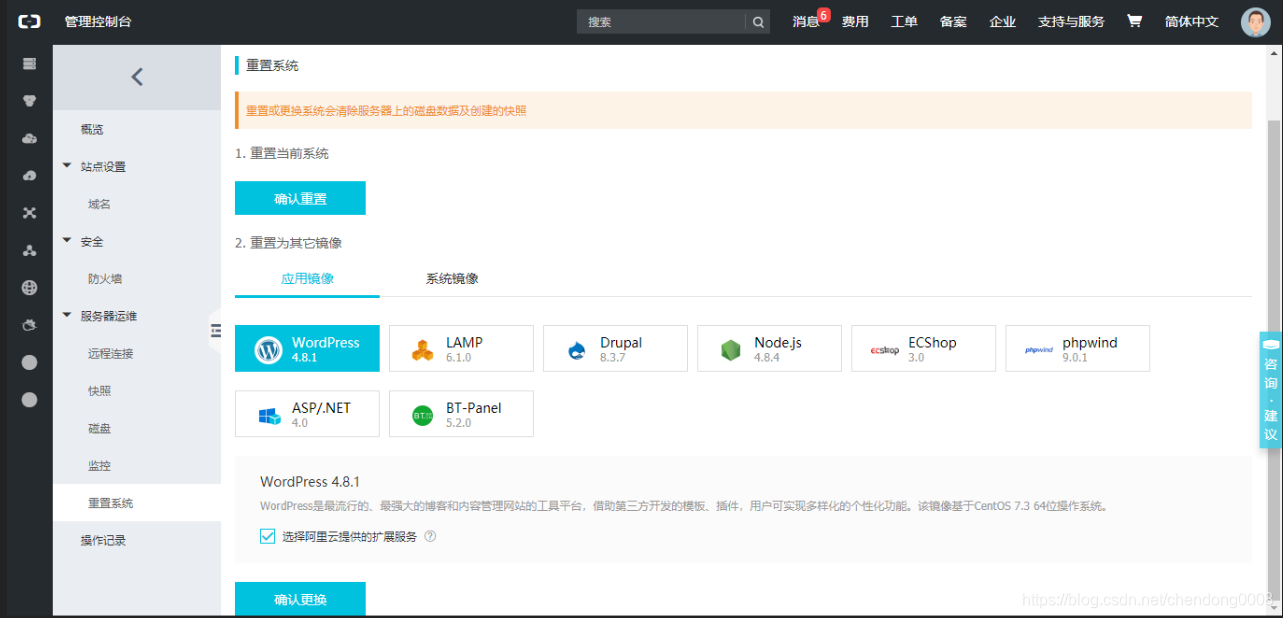
Task: Click the 确认更换 button
Action: point(300,599)
